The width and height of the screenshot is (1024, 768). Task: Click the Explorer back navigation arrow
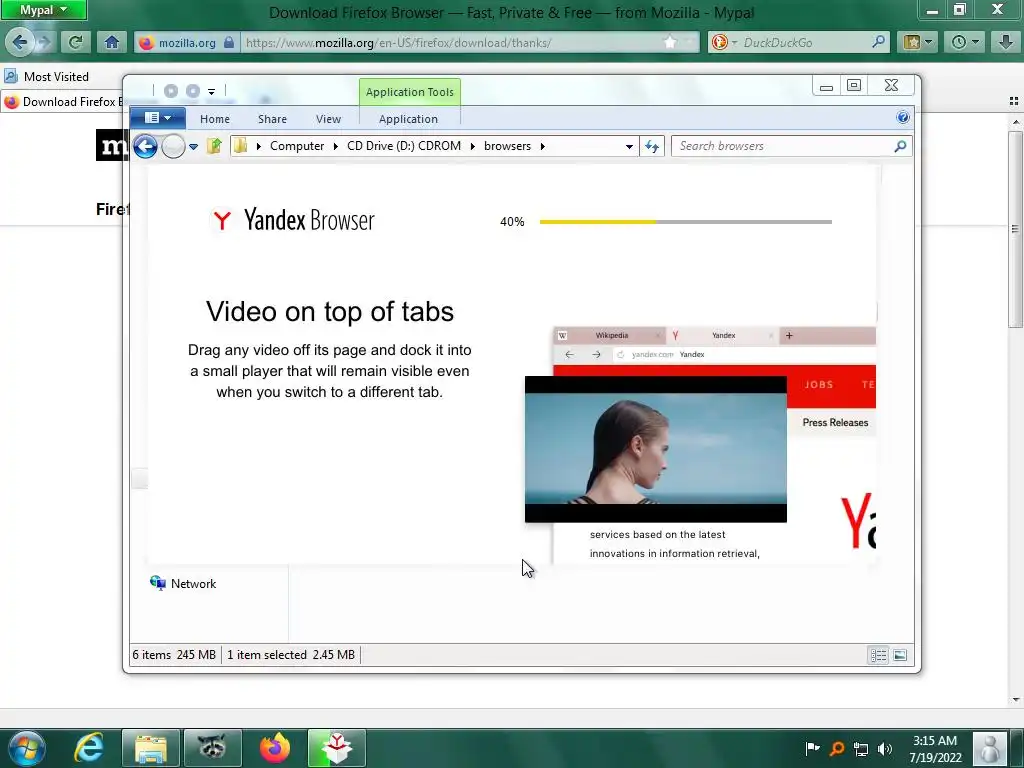[145, 146]
